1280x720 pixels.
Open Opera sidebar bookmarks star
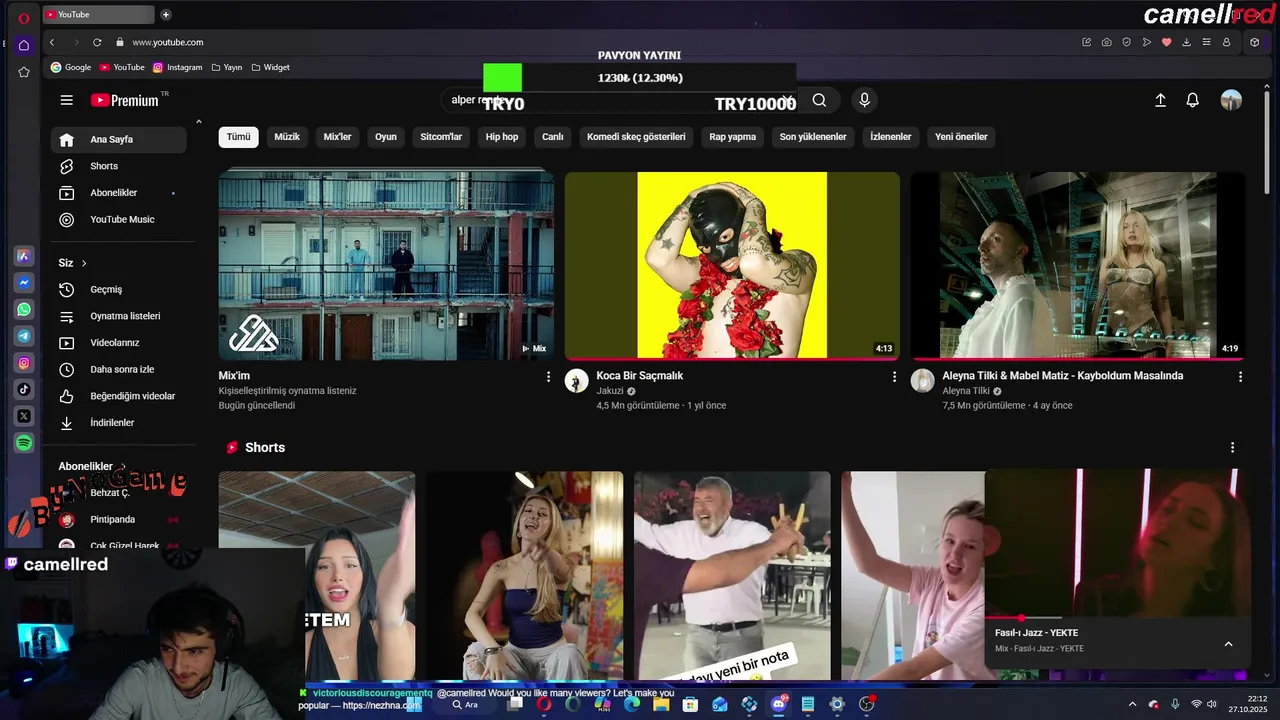pos(24,72)
